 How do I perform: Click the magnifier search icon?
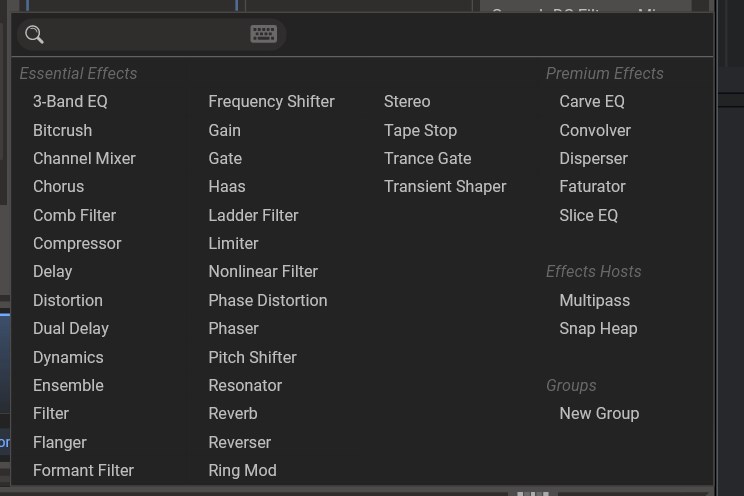click(34, 35)
